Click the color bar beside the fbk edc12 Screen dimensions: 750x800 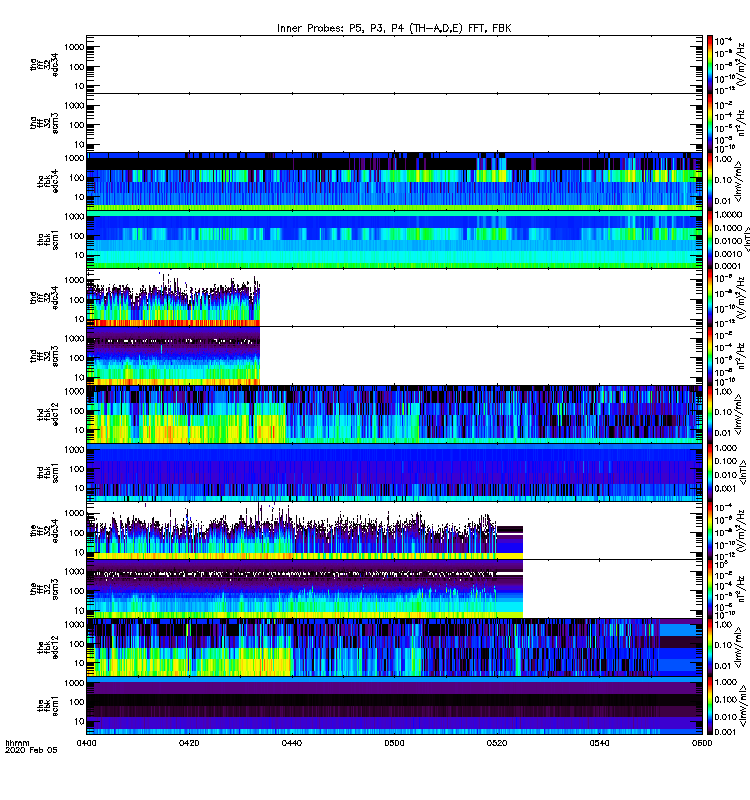pyautogui.click(x=710, y=647)
